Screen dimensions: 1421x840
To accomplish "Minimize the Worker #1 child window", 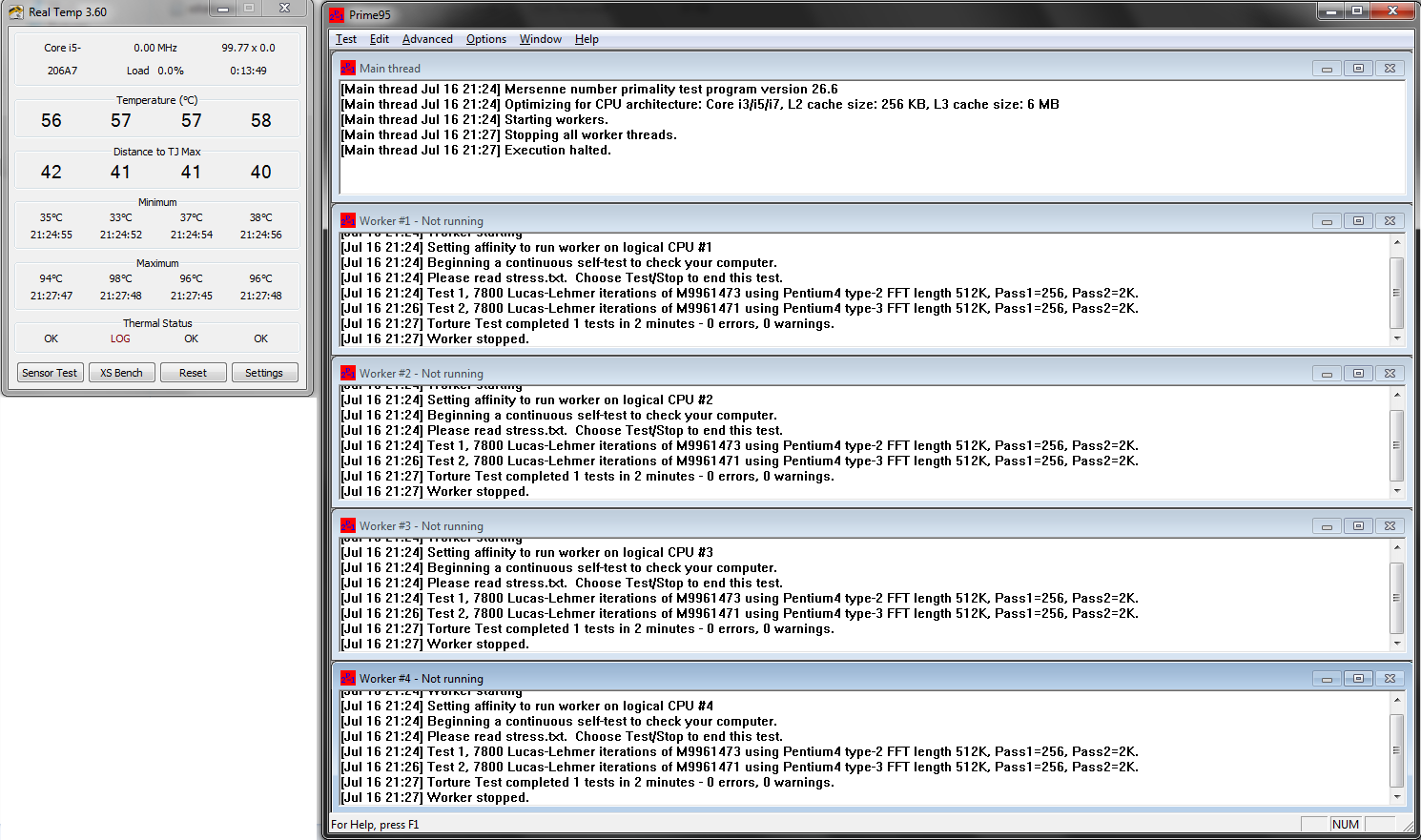I will [1327, 221].
